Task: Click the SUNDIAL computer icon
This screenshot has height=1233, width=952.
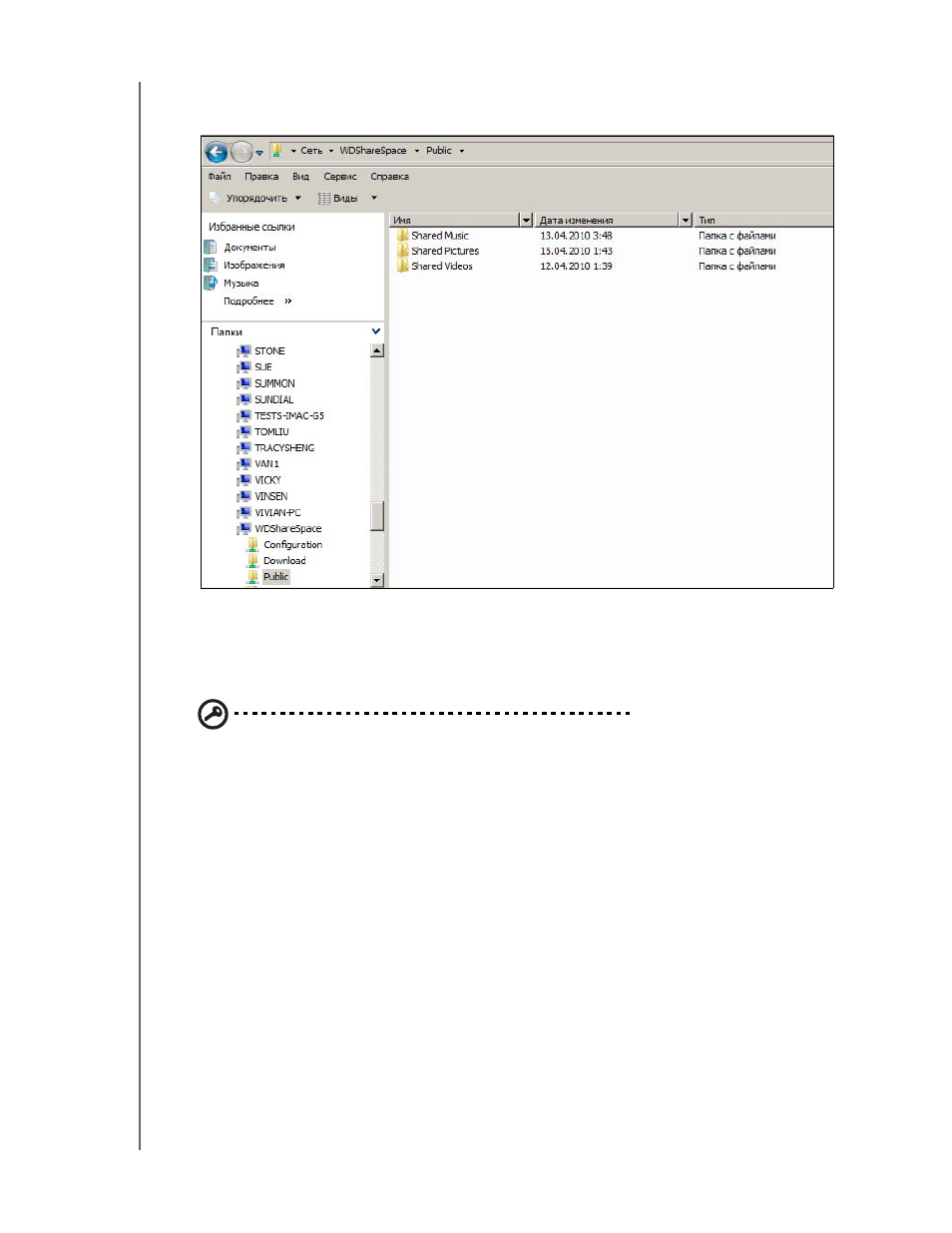Action: pos(243,399)
